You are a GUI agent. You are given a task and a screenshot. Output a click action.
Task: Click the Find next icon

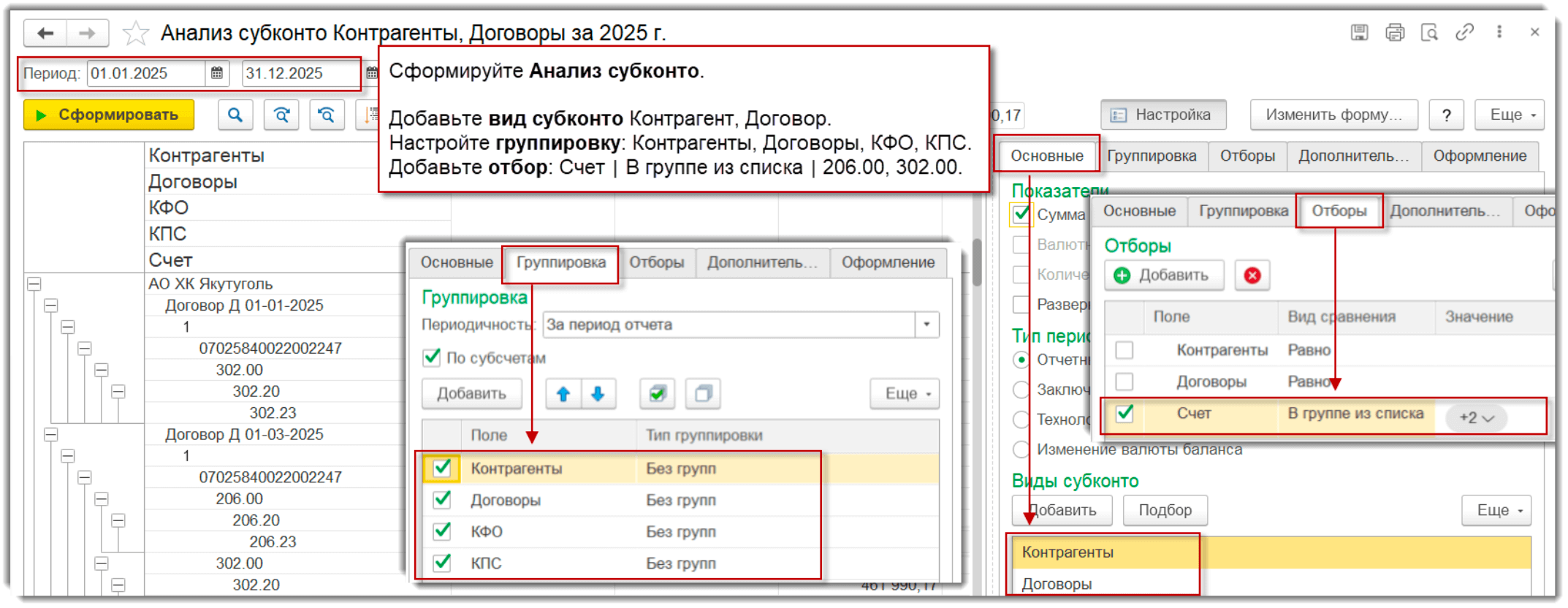click(281, 115)
